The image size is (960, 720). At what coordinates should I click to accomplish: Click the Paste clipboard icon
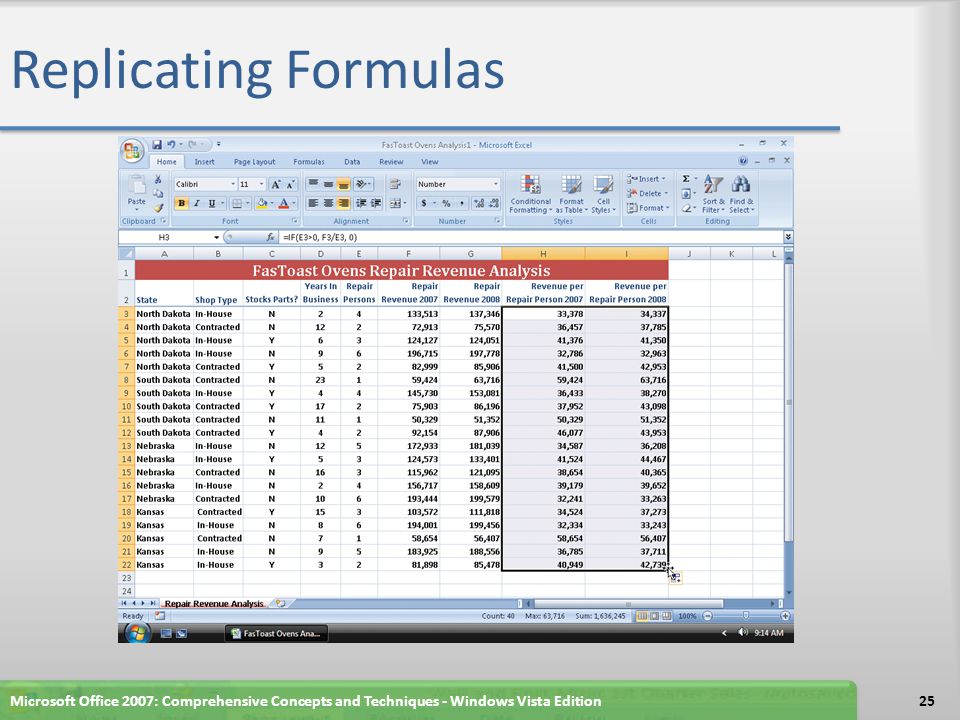137,184
